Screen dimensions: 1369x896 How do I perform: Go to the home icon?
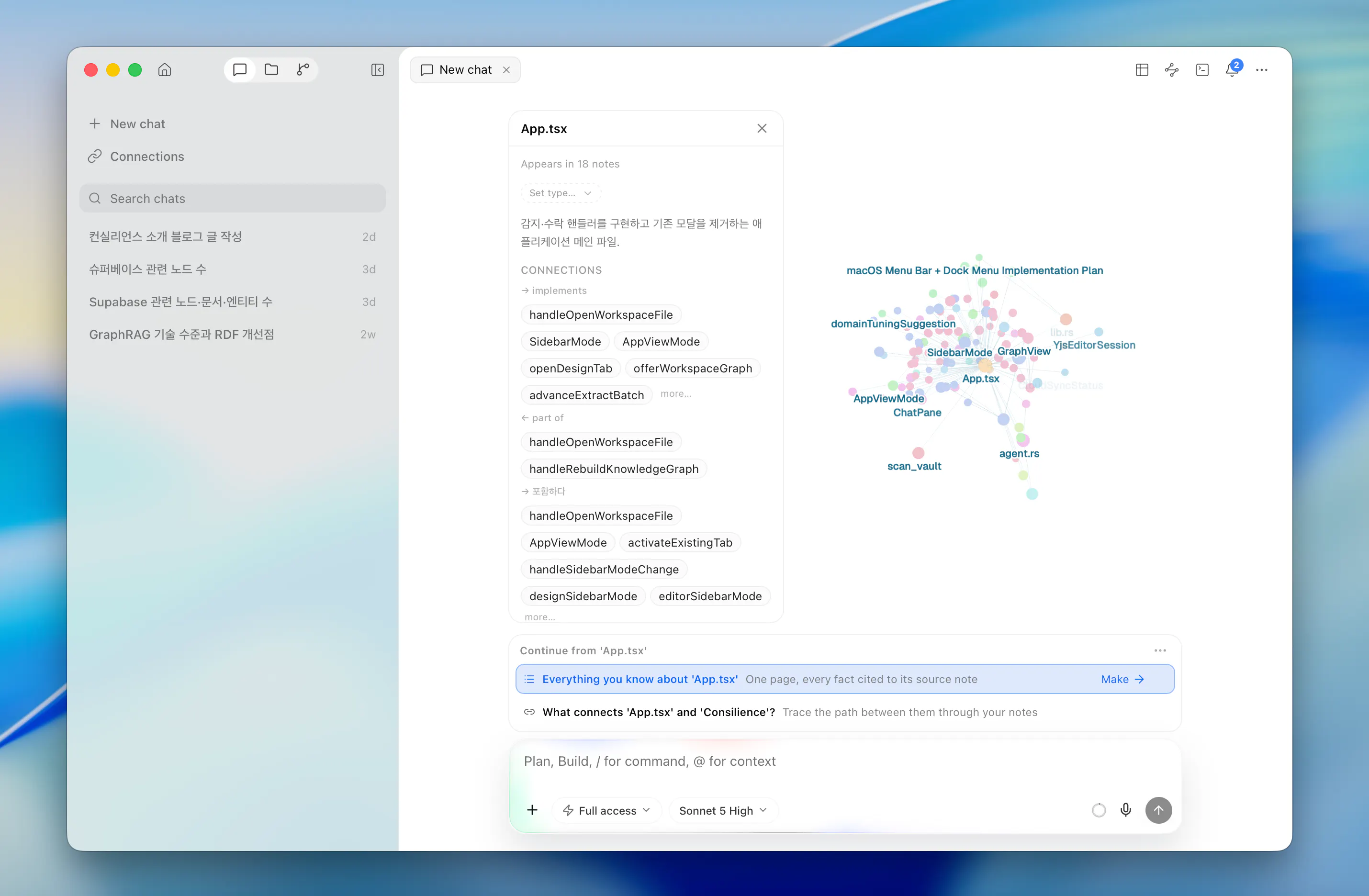coord(165,69)
